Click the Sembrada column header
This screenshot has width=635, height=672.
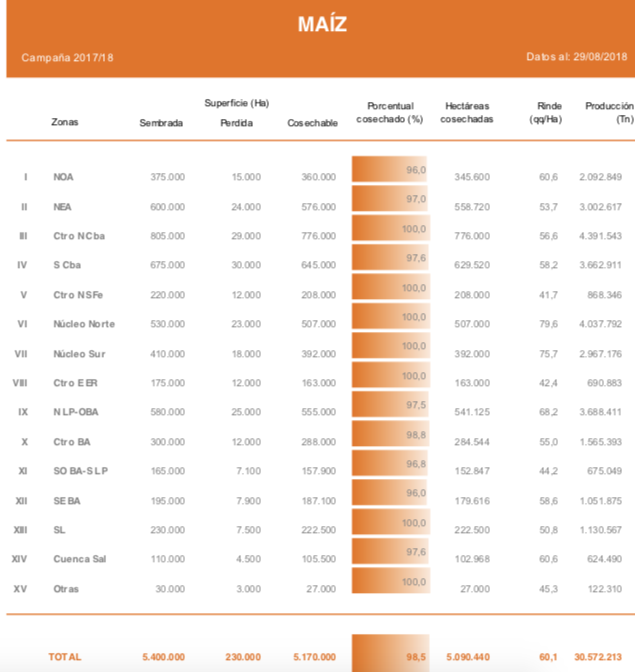point(161,123)
